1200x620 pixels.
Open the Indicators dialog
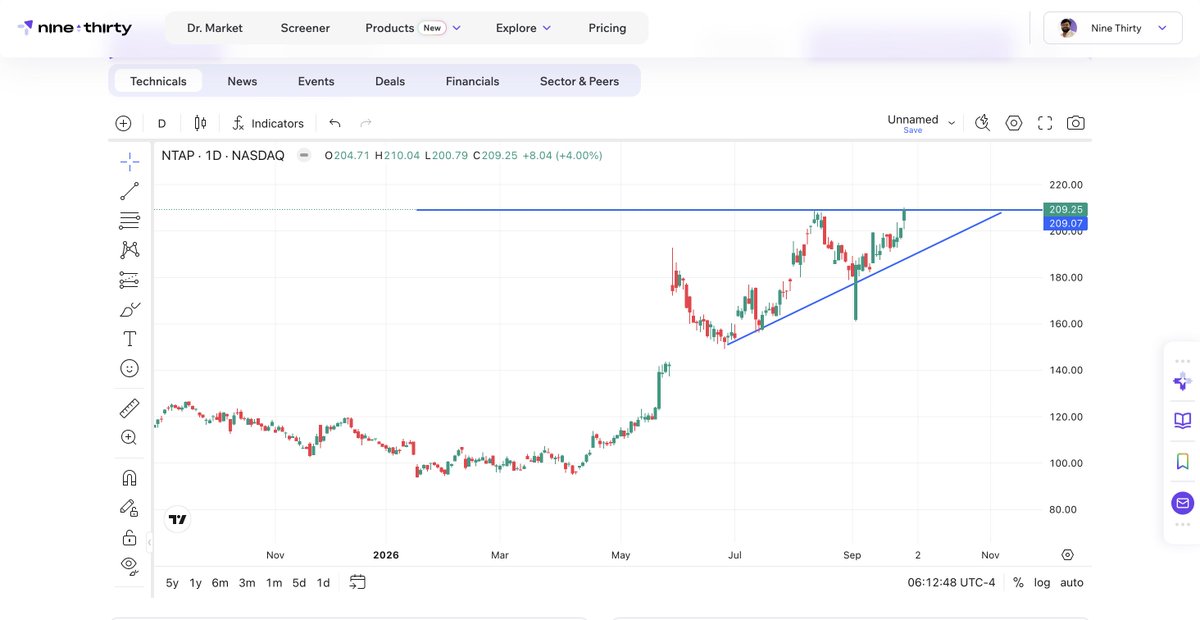[268, 123]
